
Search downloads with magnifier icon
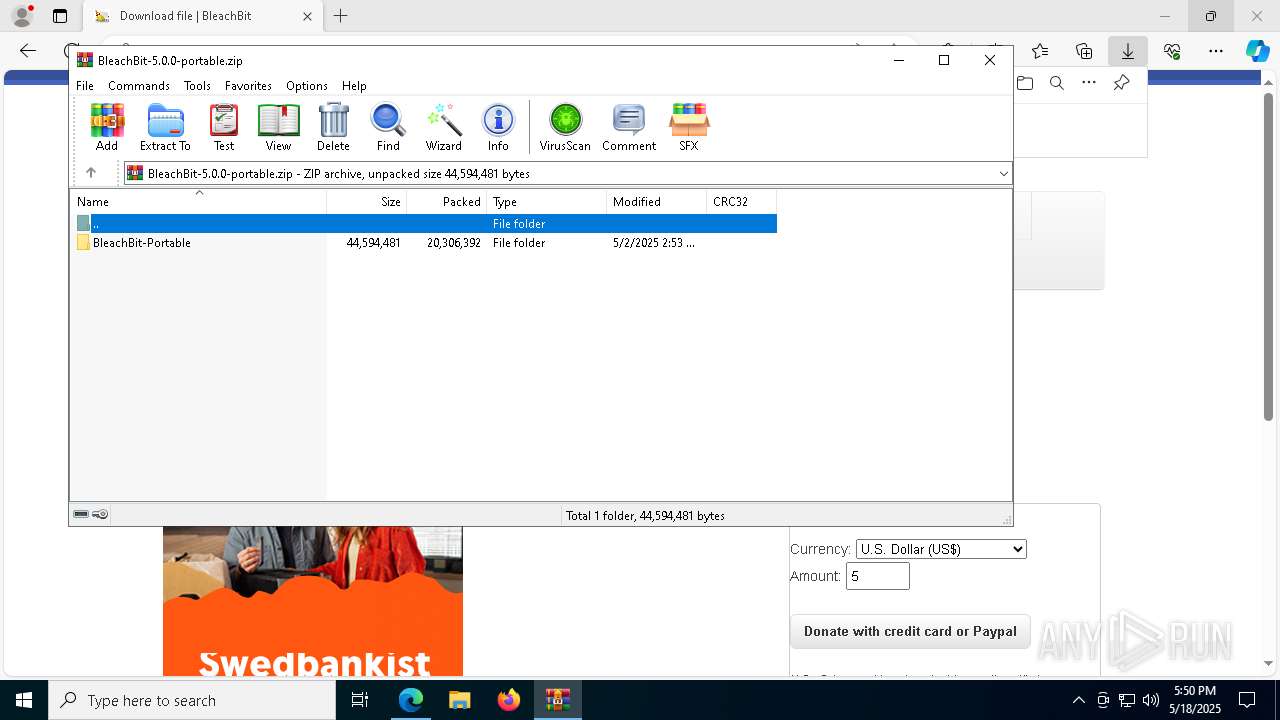pyautogui.click(x=1057, y=83)
